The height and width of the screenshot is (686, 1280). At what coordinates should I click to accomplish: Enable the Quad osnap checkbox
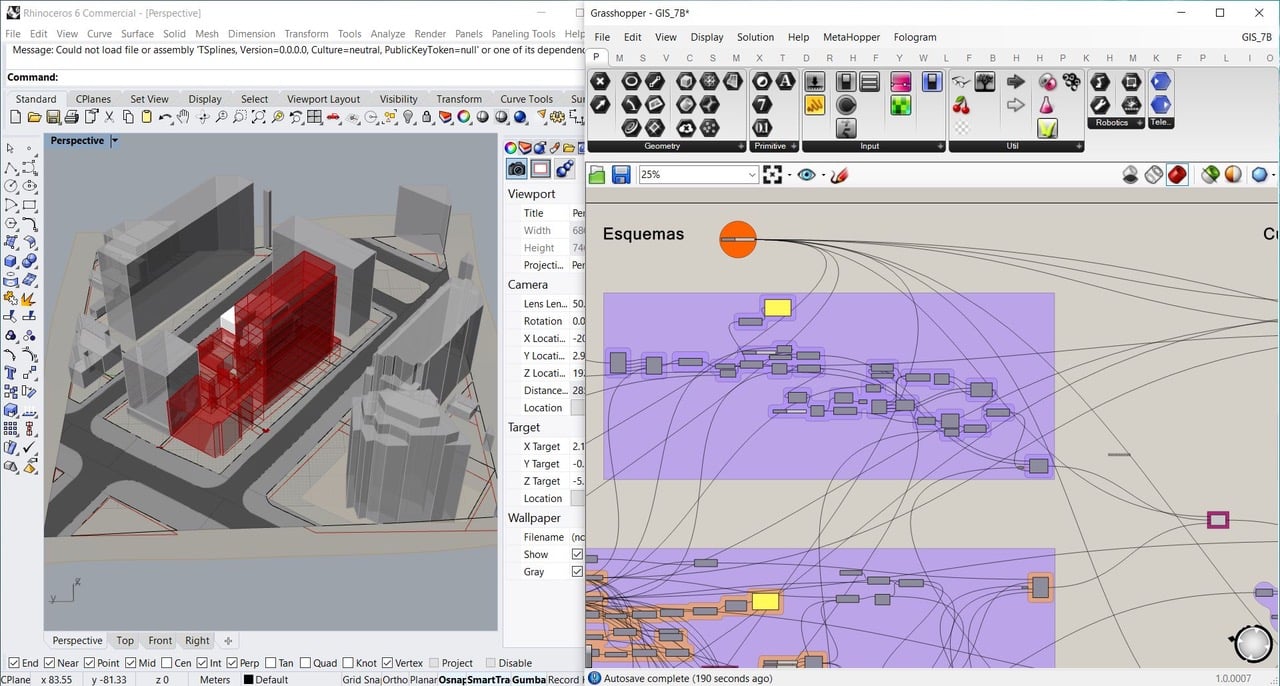[304, 663]
